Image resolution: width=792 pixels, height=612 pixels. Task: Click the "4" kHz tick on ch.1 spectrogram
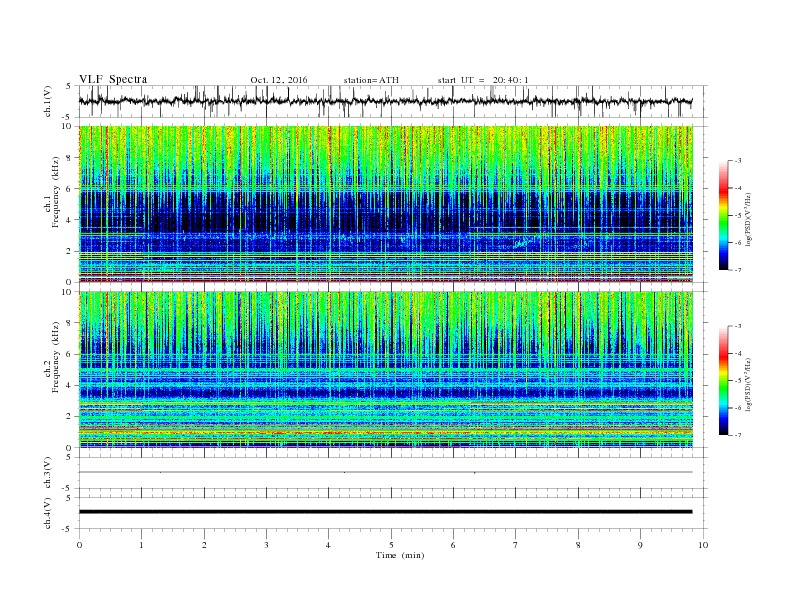(x=70, y=220)
